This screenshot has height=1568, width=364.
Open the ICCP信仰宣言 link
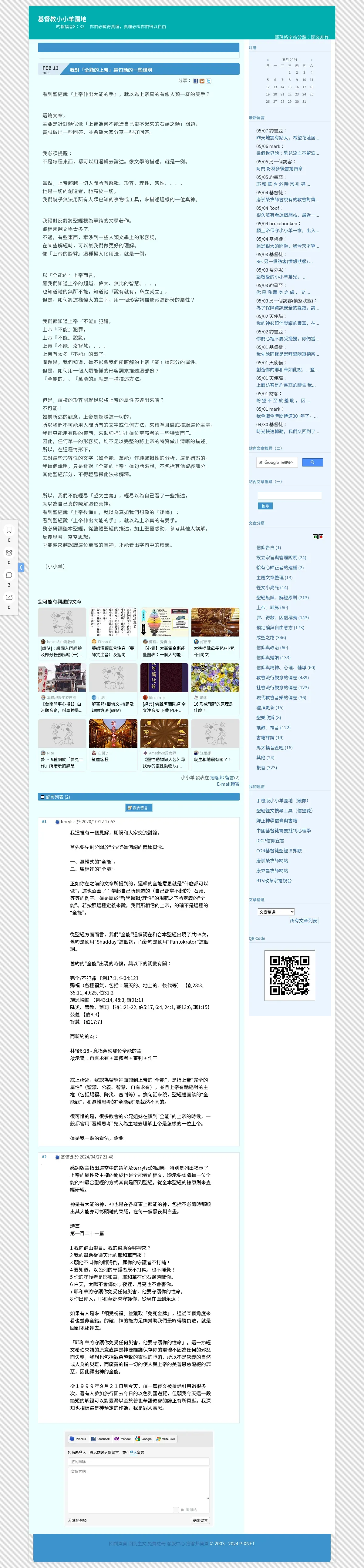[270, 841]
